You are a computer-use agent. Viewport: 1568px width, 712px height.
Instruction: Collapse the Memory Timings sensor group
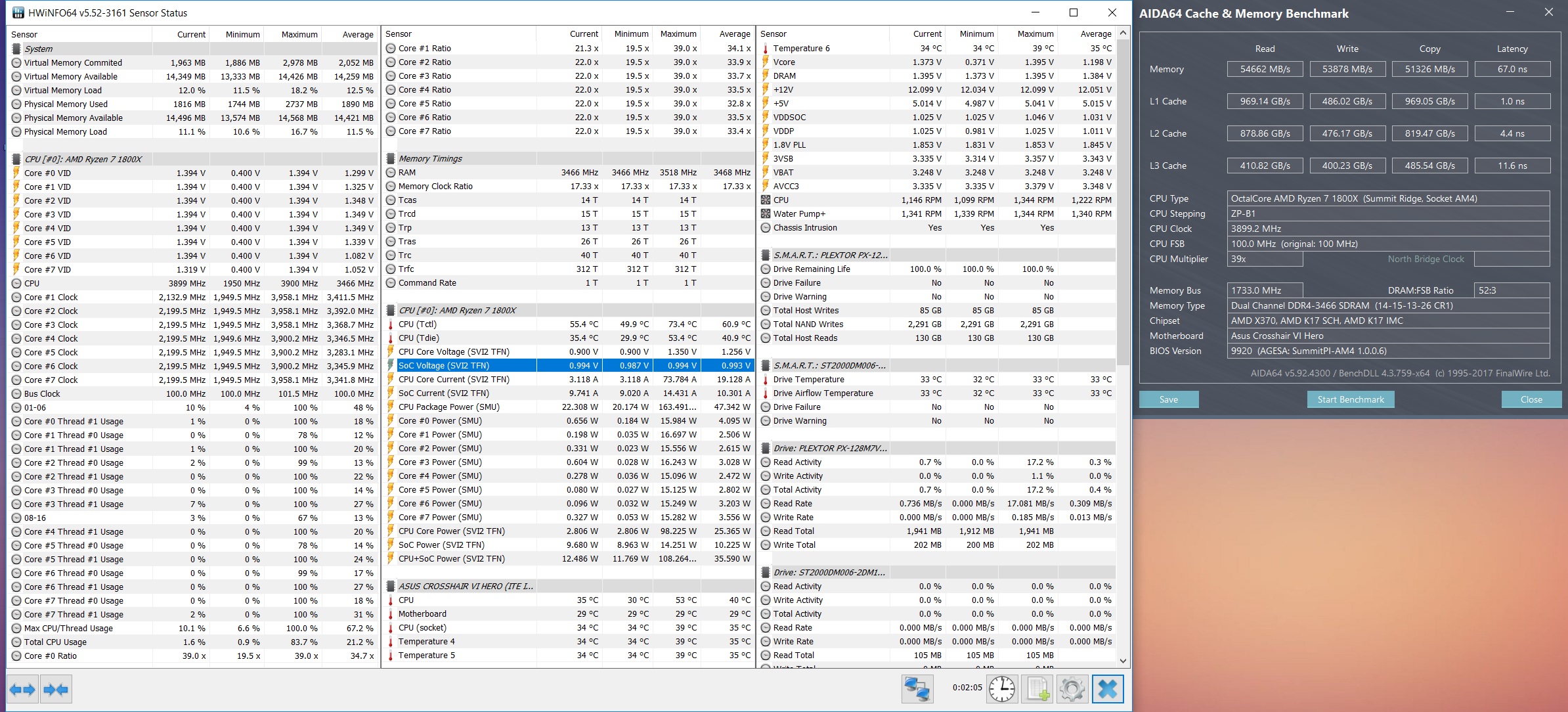click(x=430, y=158)
